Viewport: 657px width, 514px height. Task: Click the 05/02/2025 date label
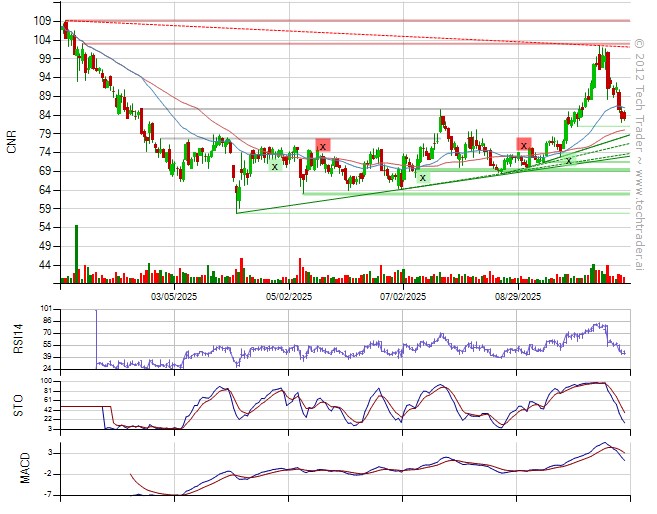tap(289, 297)
